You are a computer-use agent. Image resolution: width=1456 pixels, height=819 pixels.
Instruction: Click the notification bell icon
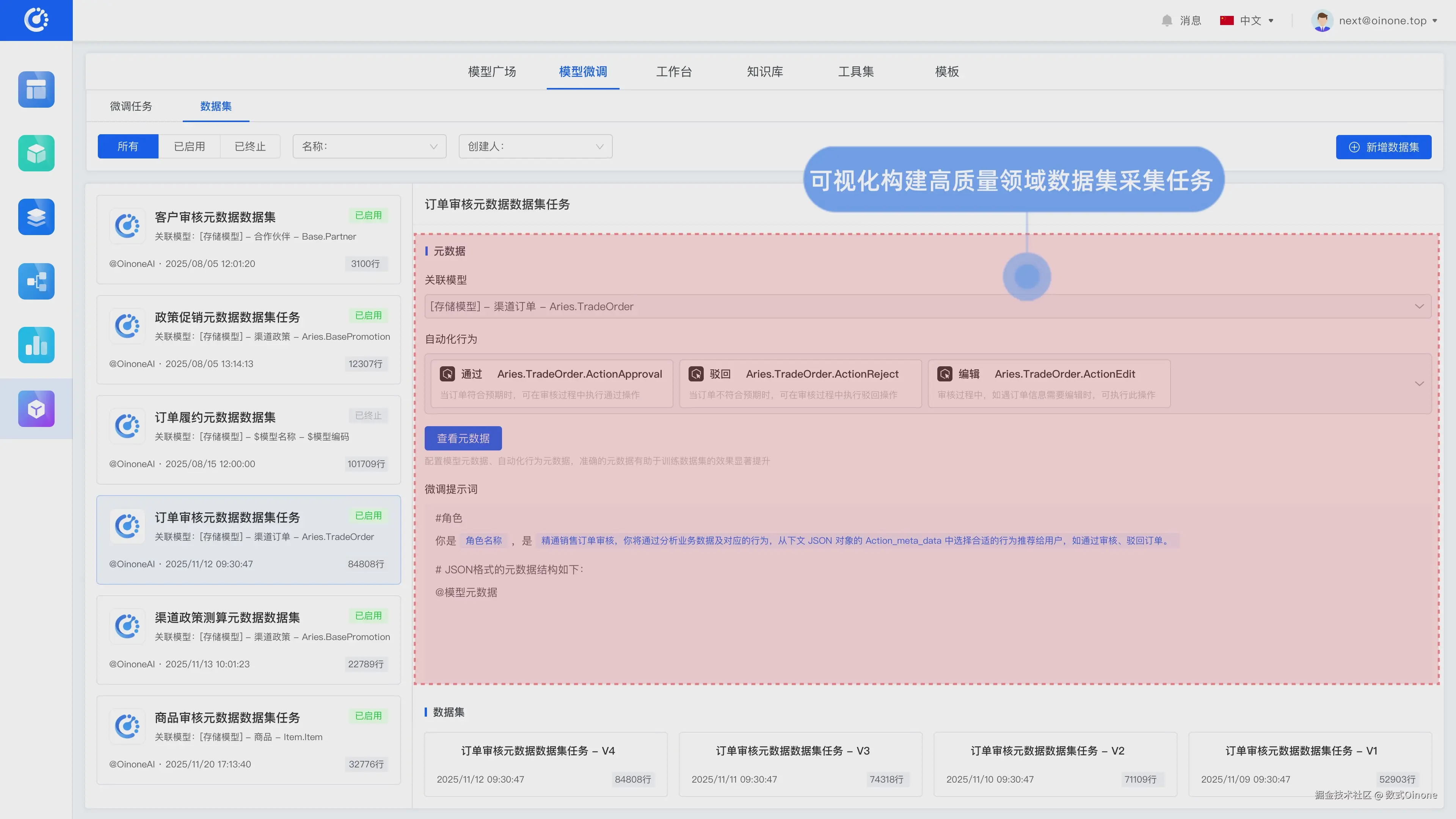pyautogui.click(x=1167, y=20)
